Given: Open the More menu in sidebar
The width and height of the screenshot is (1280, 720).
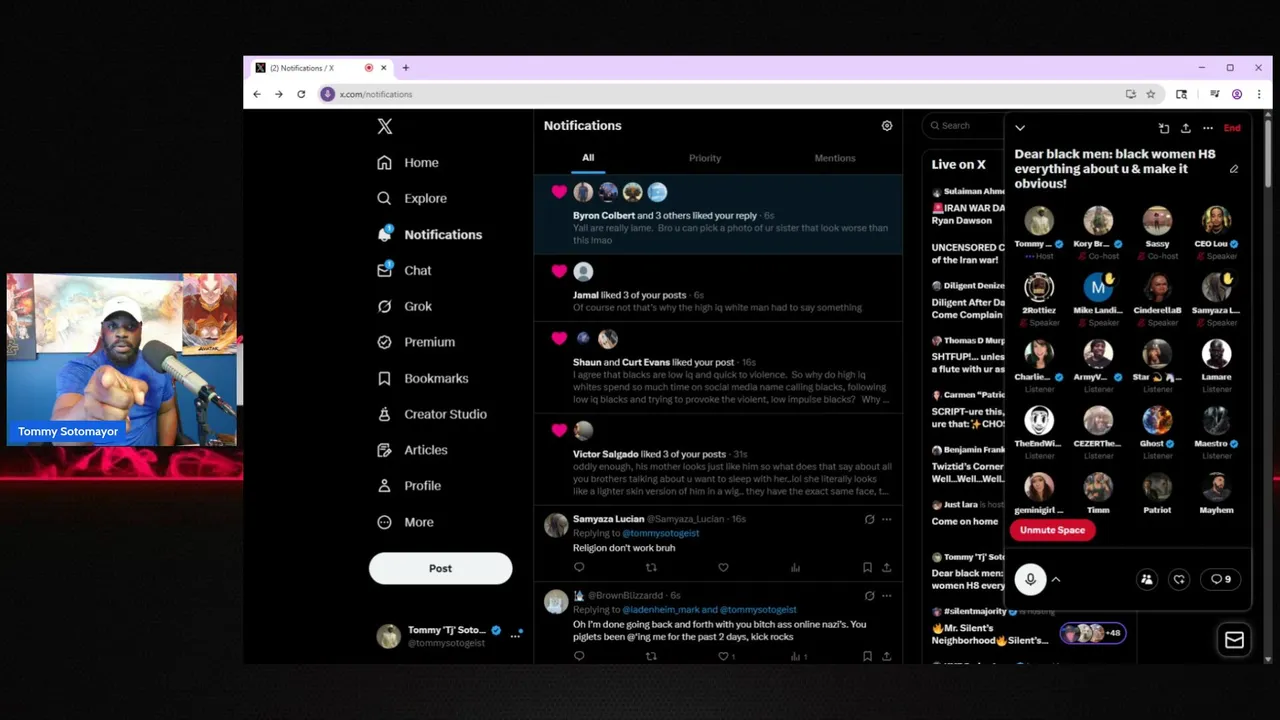Looking at the screenshot, I should pyautogui.click(x=405, y=522).
